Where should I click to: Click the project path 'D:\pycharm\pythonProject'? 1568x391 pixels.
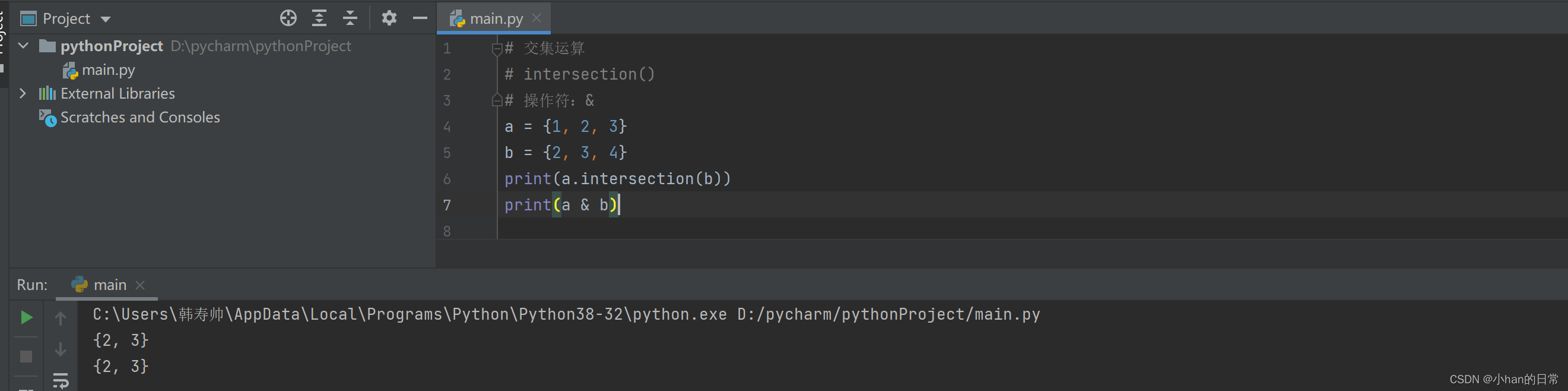pyautogui.click(x=261, y=46)
